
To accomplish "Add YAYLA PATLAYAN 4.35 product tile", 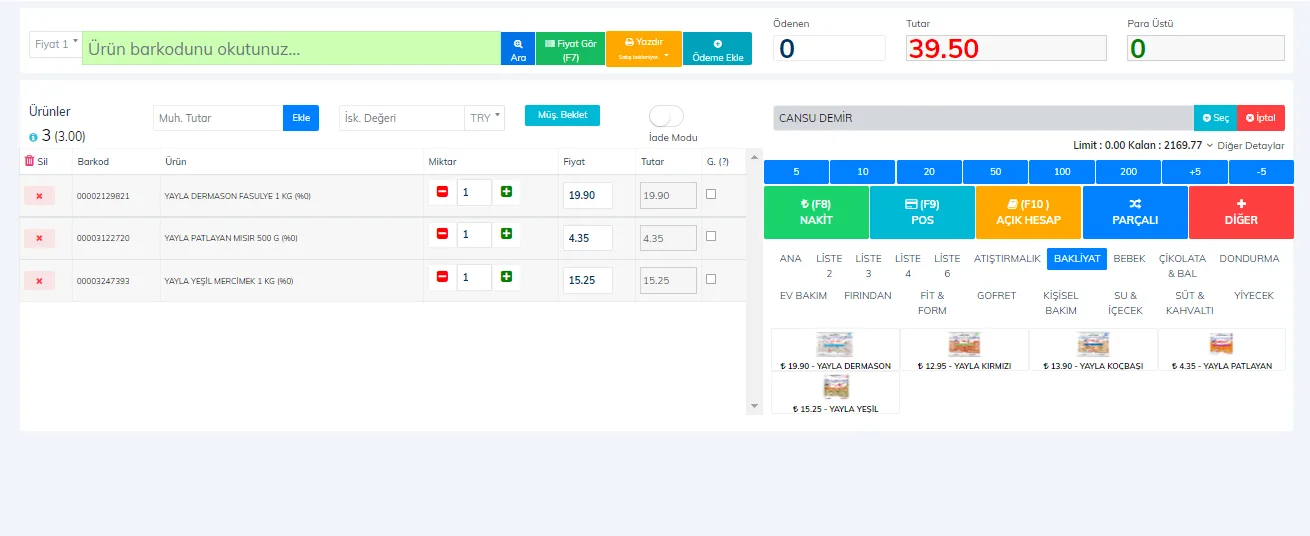I will [x=1222, y=350].
